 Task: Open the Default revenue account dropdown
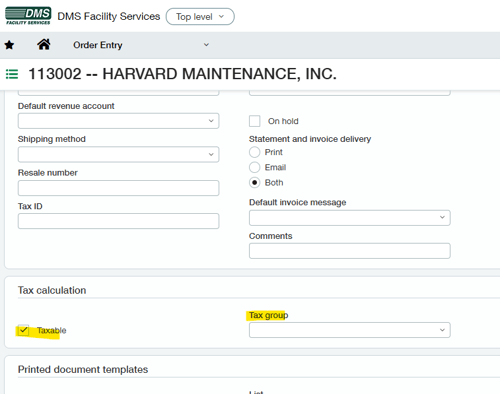[118, 121]
